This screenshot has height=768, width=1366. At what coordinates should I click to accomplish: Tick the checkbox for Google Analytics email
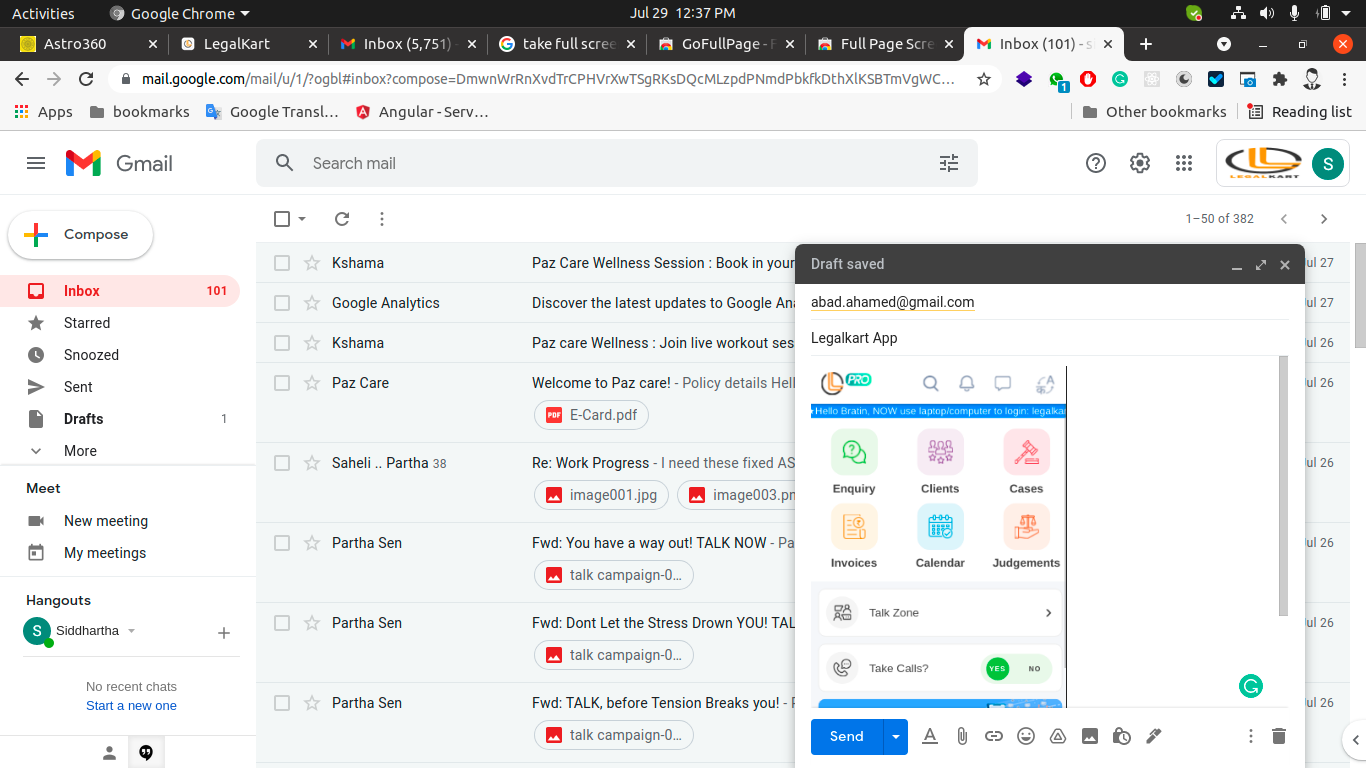[282, 303]
